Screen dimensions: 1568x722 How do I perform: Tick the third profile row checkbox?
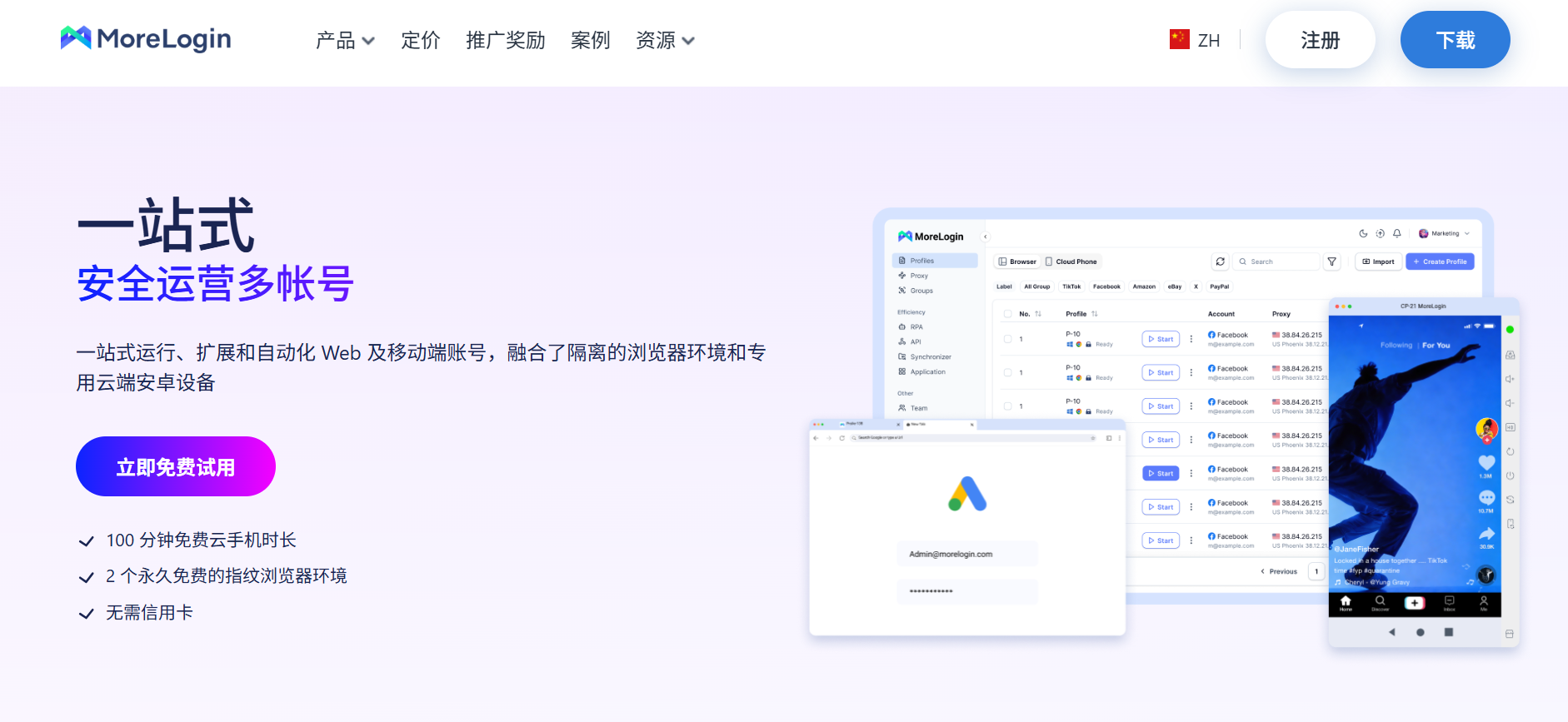[x=1007, y=406]
